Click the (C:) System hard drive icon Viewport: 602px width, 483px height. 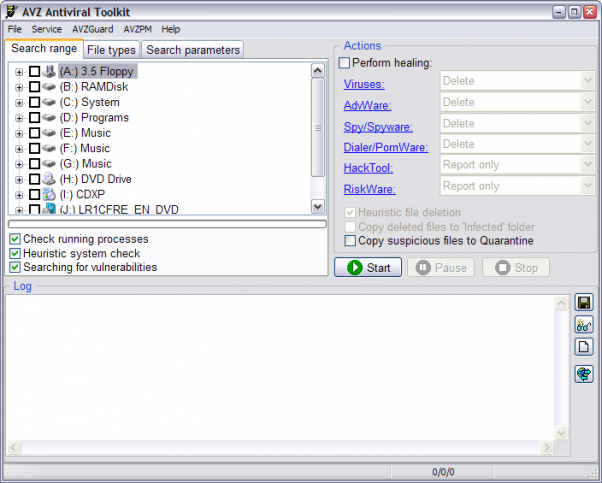pos(49,102)
